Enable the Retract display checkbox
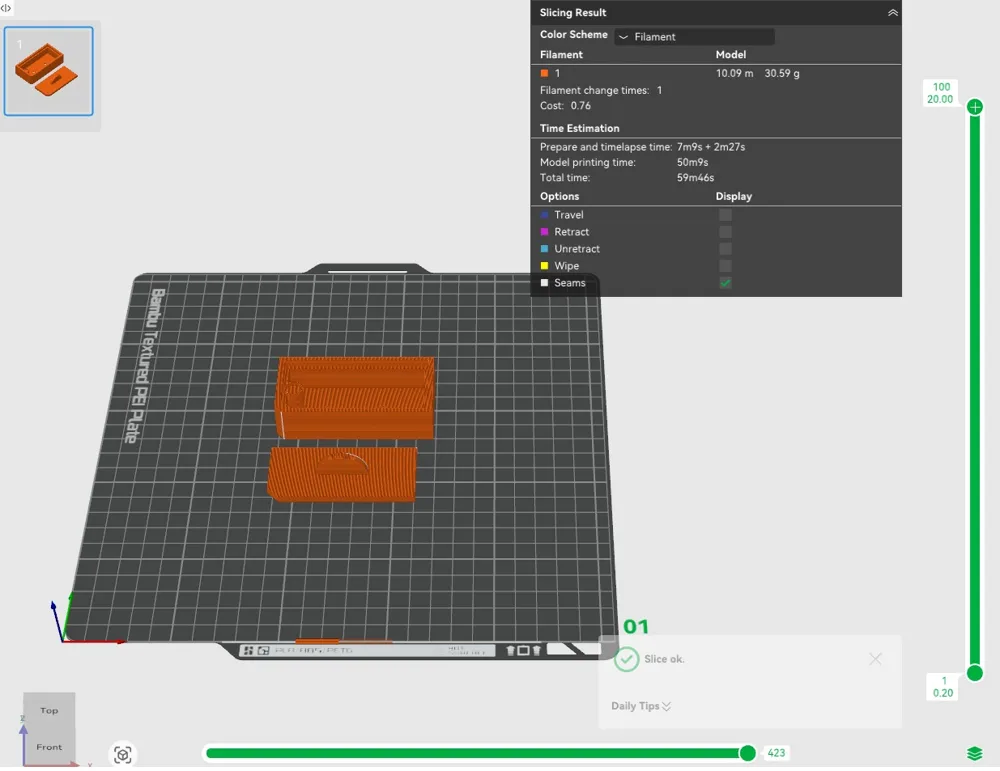The width and height of the screenshot is (1000, 771). tap(725, 232)
